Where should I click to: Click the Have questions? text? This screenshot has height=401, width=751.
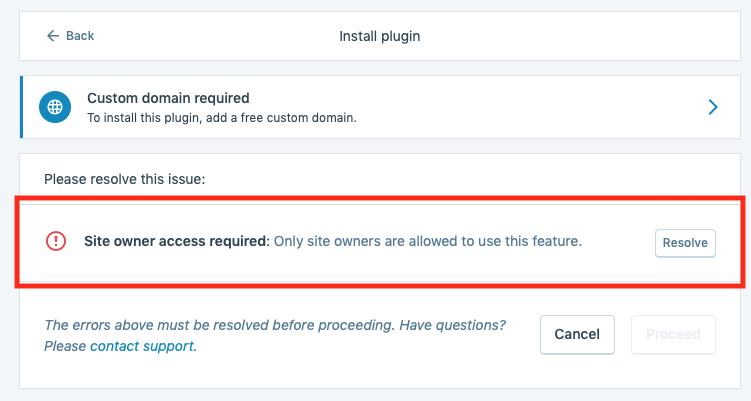coord(453,325)
